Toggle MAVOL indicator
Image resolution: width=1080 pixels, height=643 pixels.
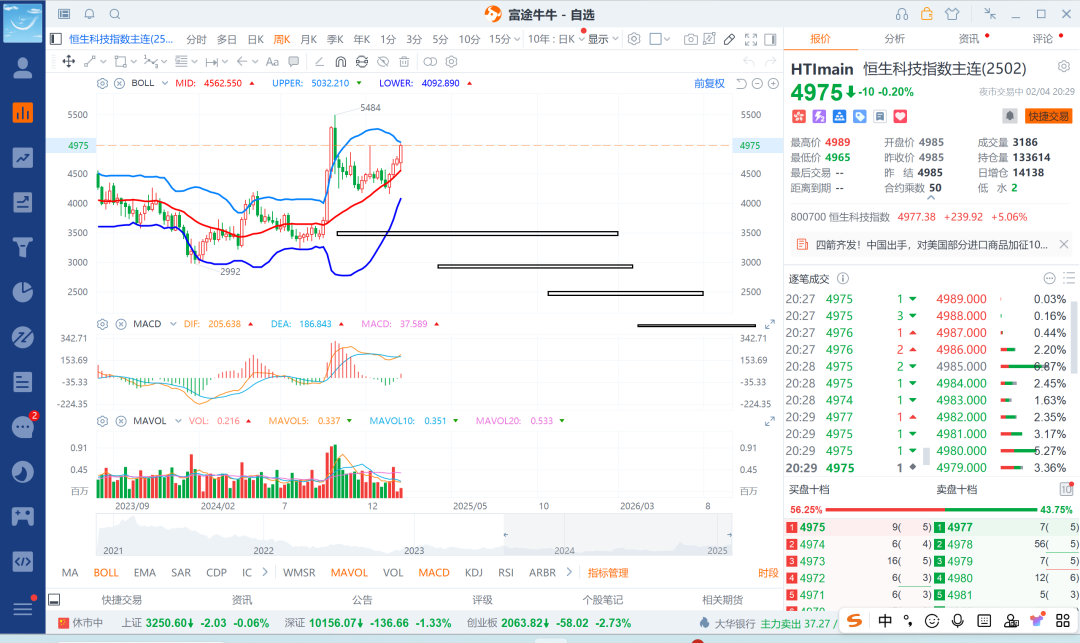349,572
